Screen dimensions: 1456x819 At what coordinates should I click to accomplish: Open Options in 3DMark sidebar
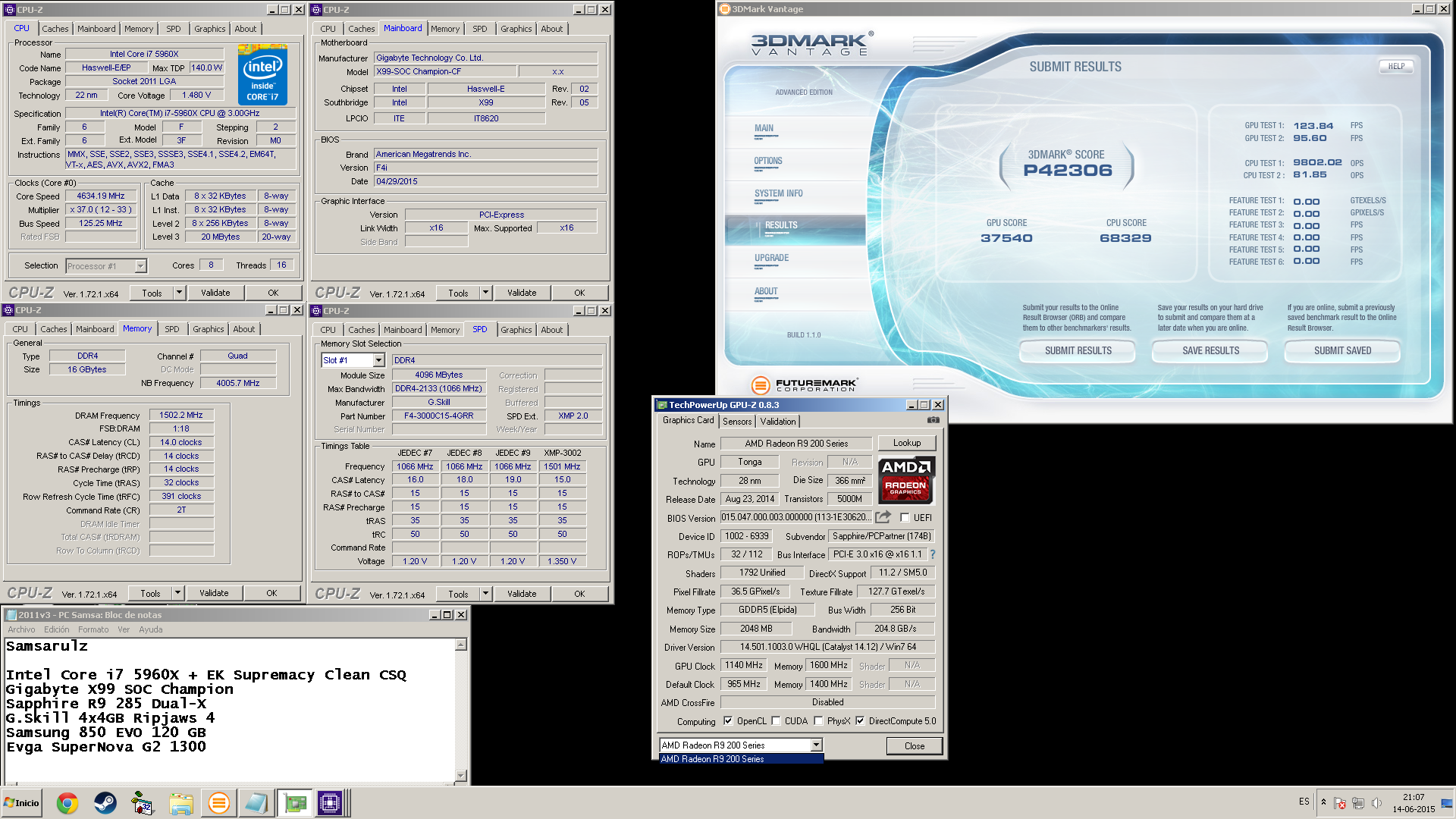(x=768, y=161)
